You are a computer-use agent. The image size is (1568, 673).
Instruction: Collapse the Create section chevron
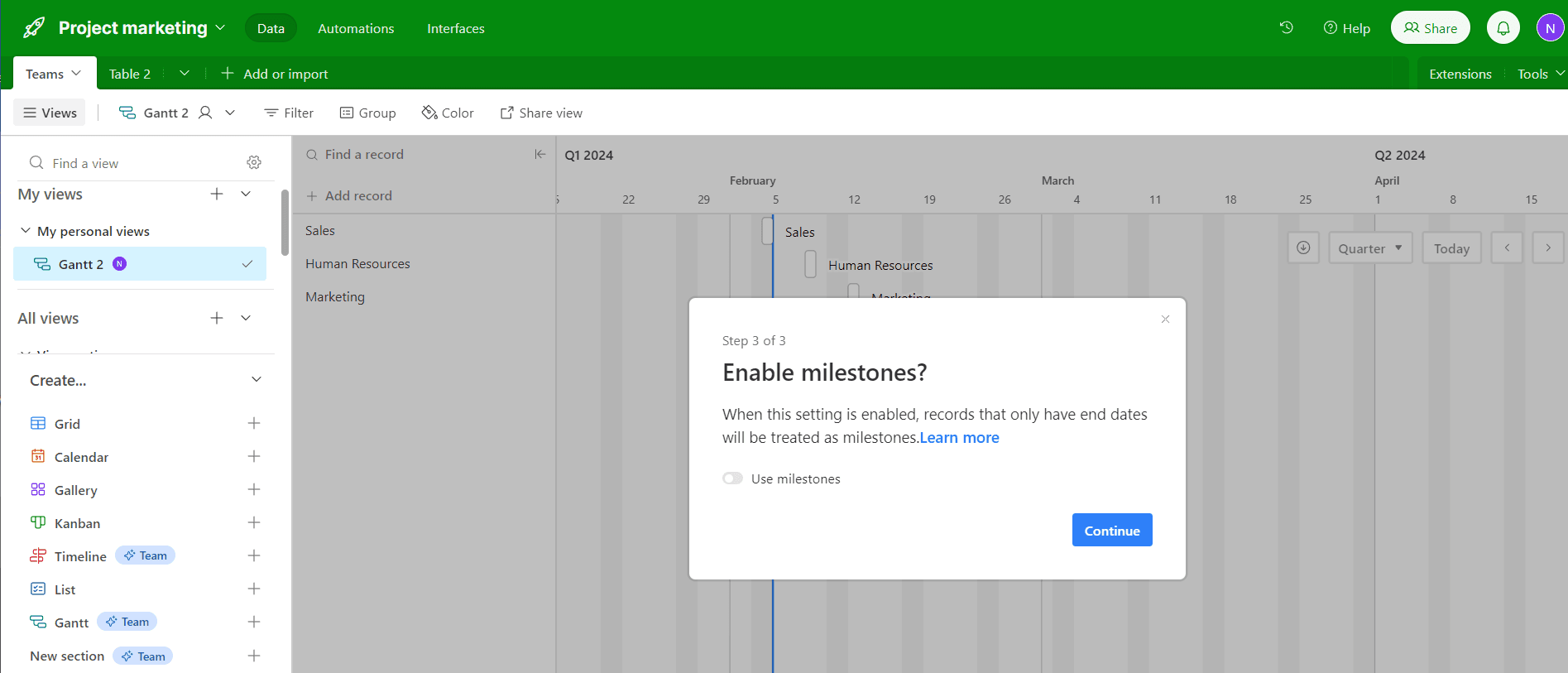[257, 380]
